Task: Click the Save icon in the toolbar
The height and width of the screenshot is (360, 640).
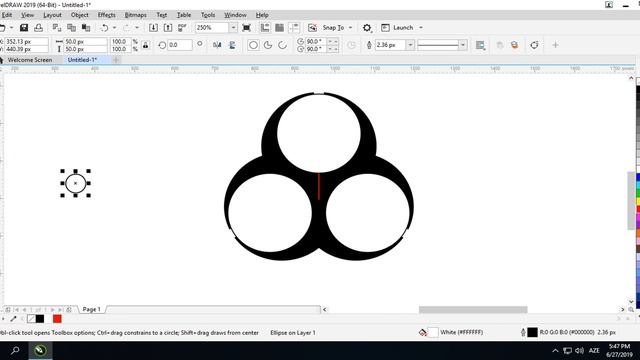Action: [x=24, y=28]
